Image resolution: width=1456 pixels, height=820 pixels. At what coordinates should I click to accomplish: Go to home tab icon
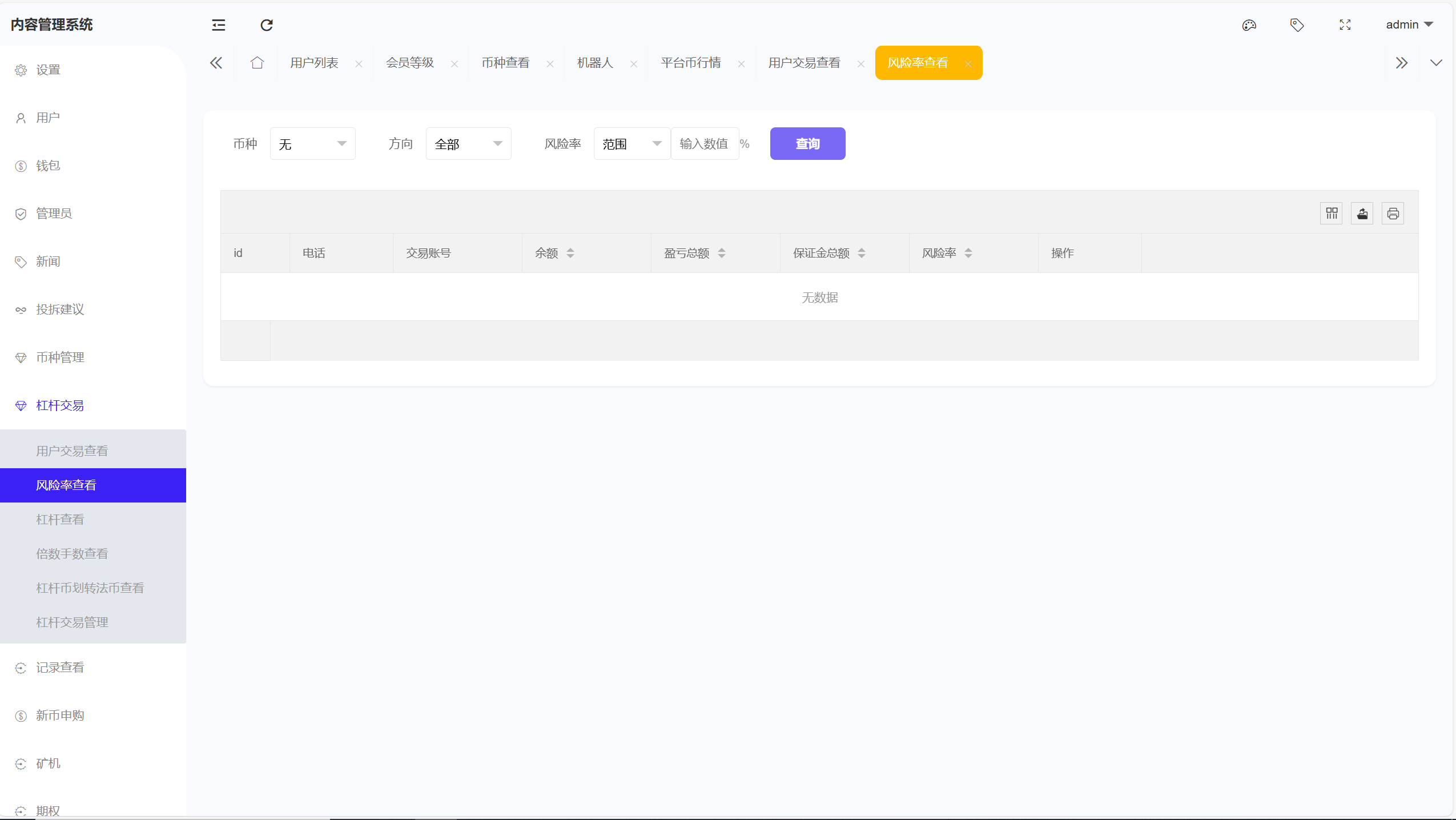[x=257, y=63]
